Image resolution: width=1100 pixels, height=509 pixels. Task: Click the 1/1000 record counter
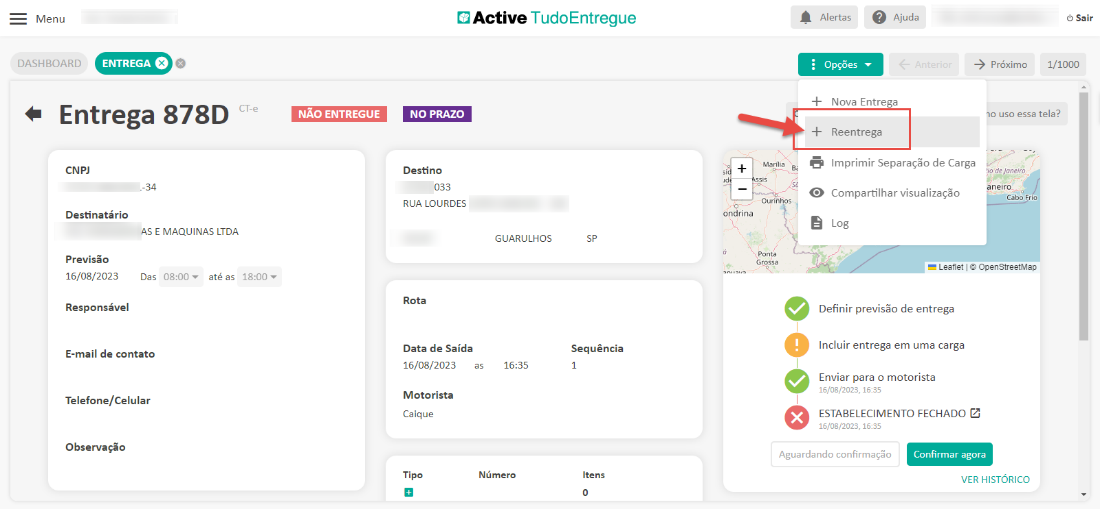pyautogui.click(x=1063, y=65)
